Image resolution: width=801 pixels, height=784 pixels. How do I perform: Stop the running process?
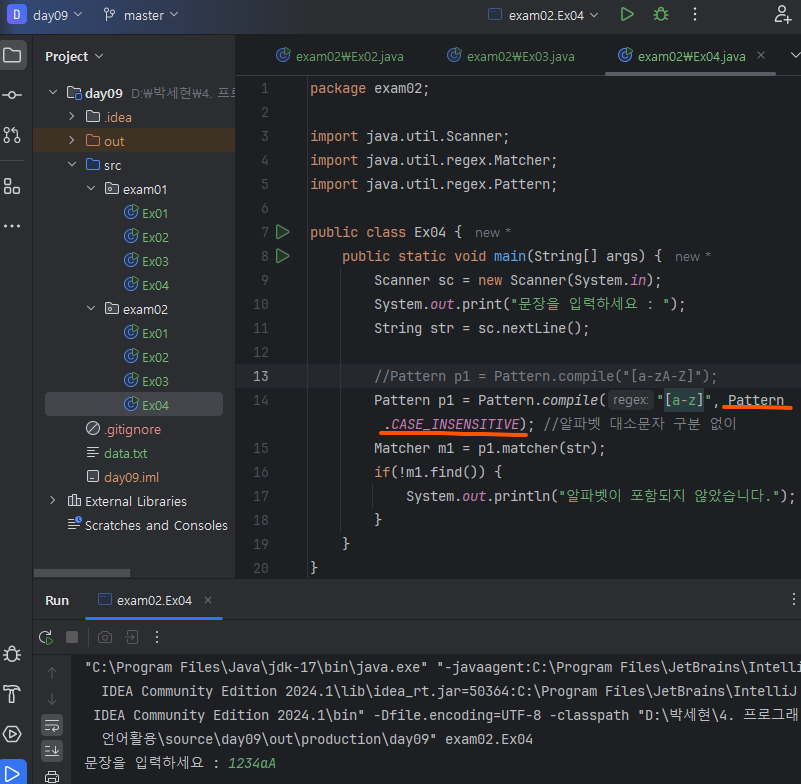tap(72, 637)
